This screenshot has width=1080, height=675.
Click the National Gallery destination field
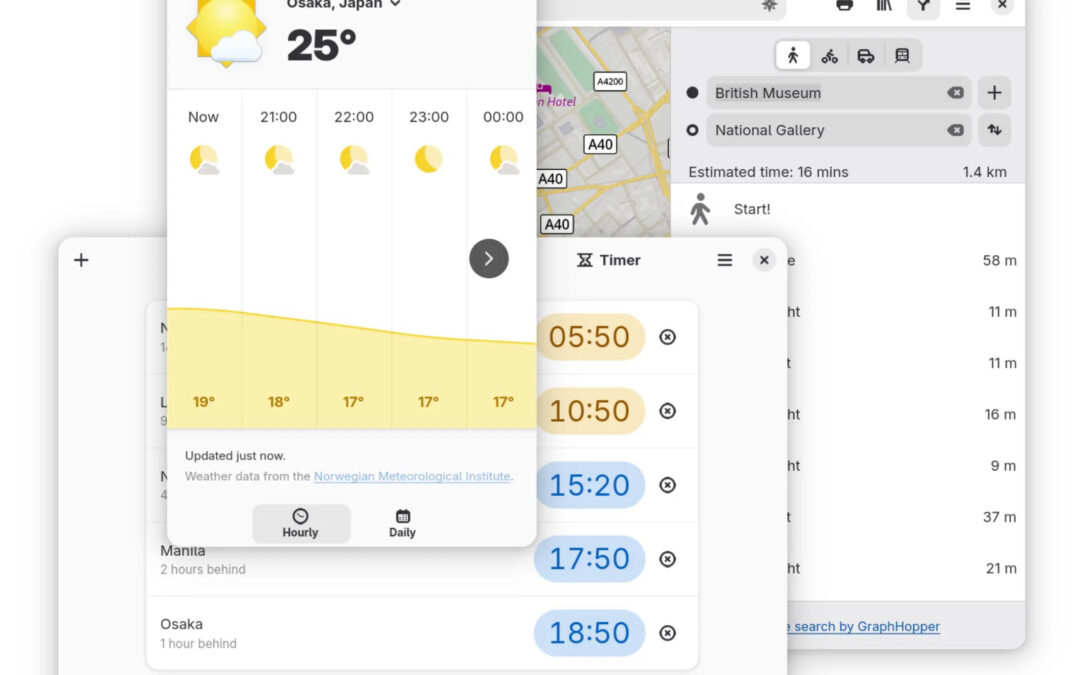(x=838, y=130)
